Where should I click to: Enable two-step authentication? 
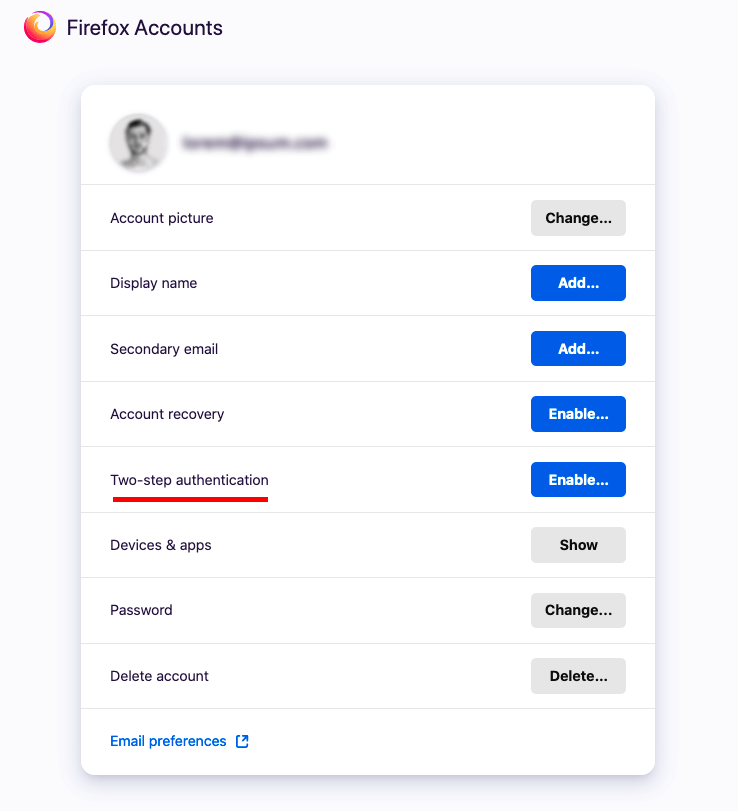tap(578, 480)
